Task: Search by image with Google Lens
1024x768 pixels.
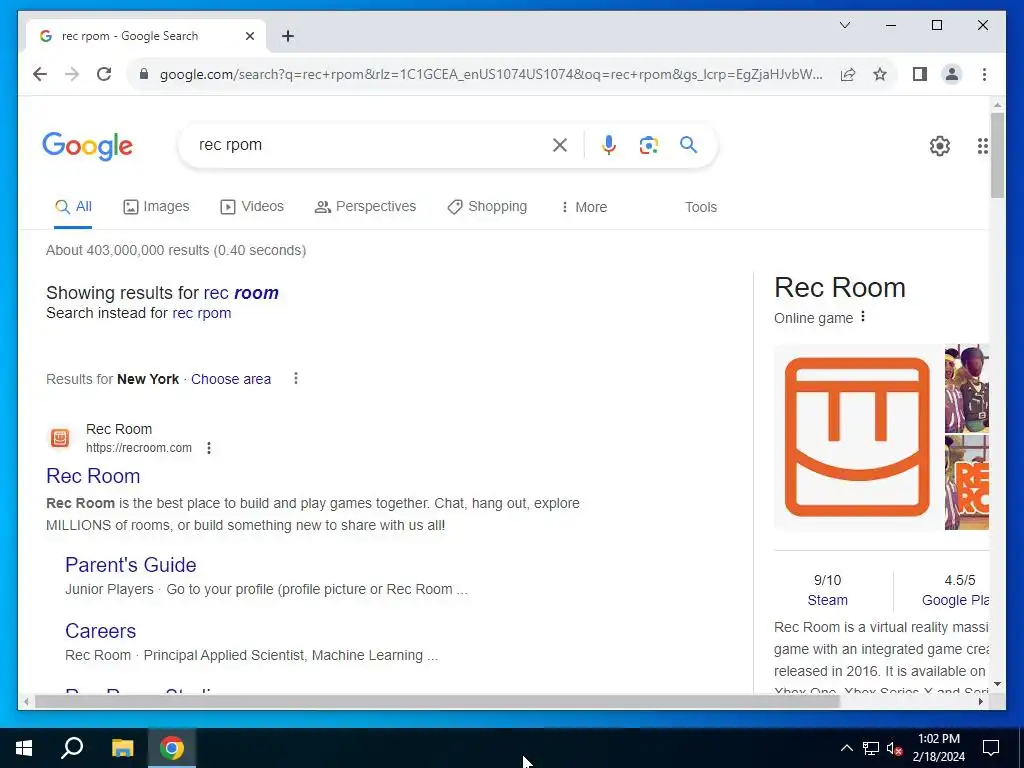Action: [x=648, y=145]
